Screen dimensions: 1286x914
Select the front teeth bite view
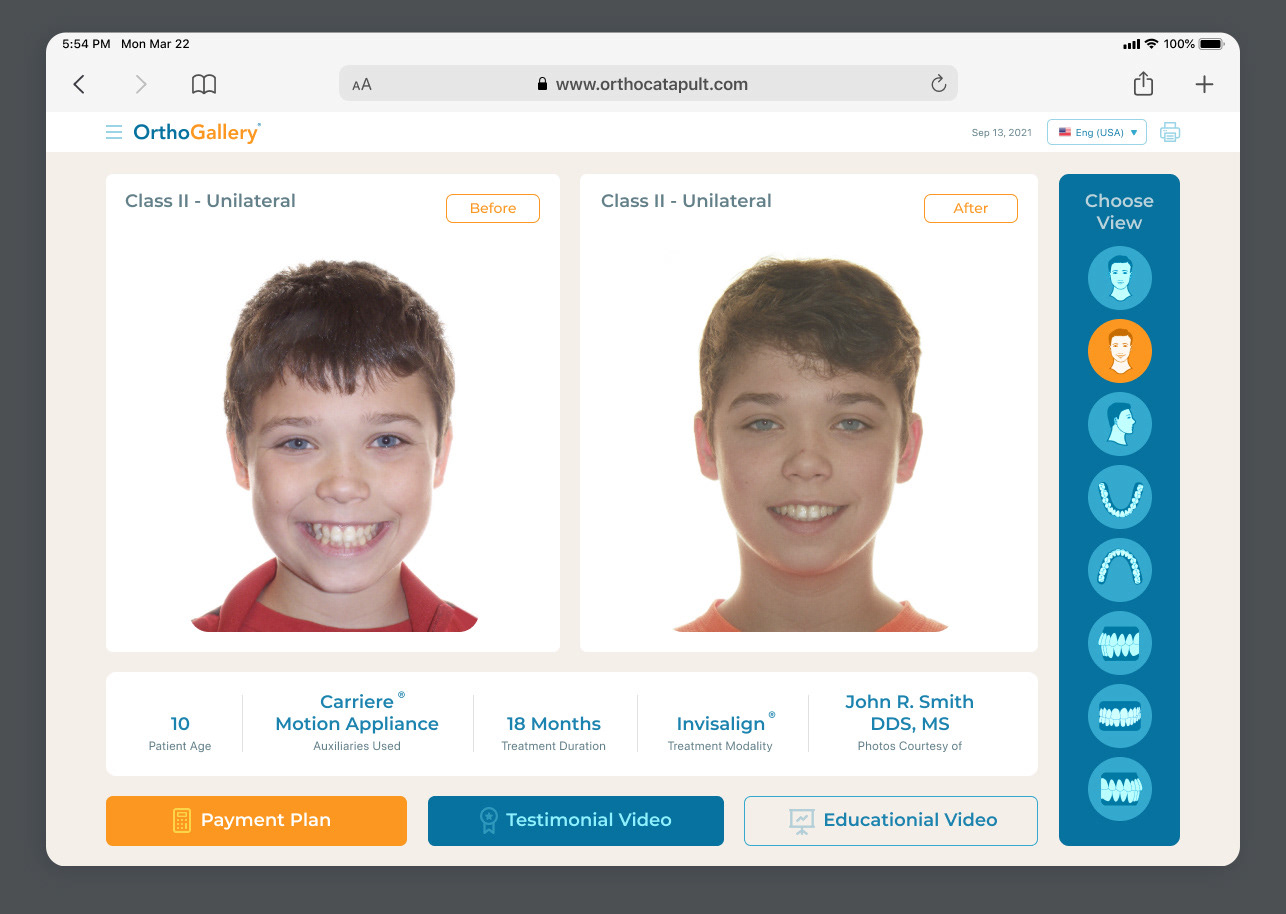pyautogui.click(x=1120, y=716)
